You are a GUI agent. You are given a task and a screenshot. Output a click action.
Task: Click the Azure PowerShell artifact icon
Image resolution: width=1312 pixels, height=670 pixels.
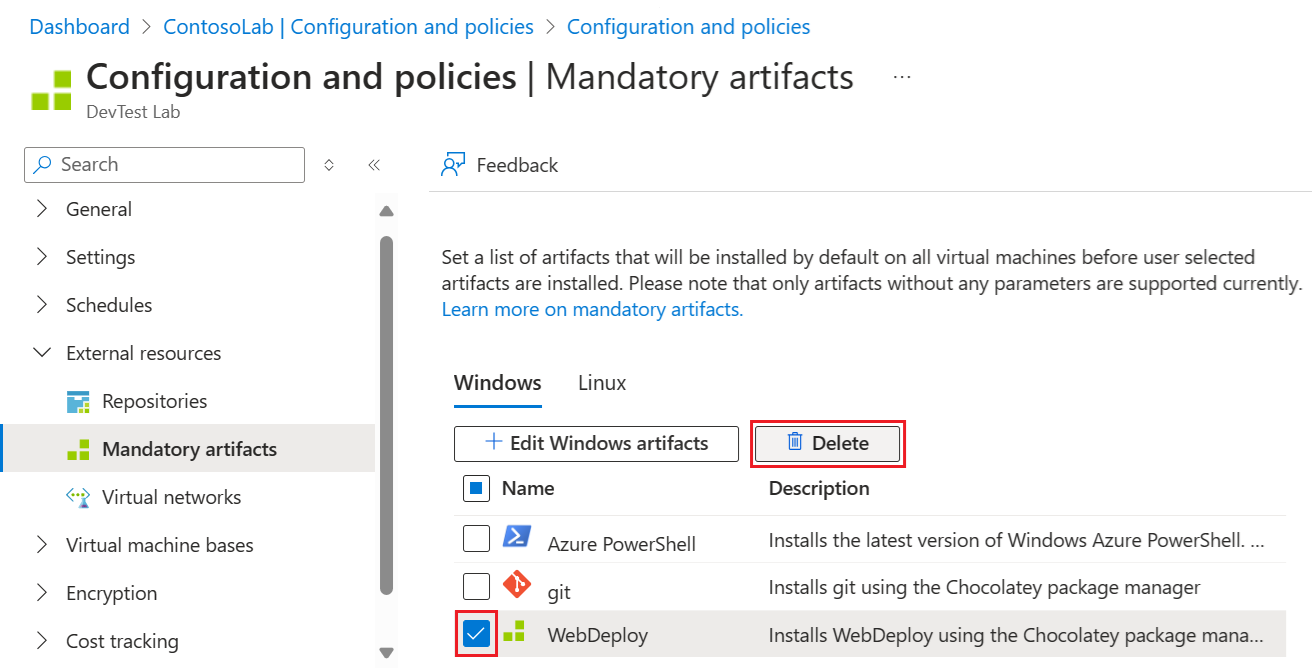pos(516,538)
